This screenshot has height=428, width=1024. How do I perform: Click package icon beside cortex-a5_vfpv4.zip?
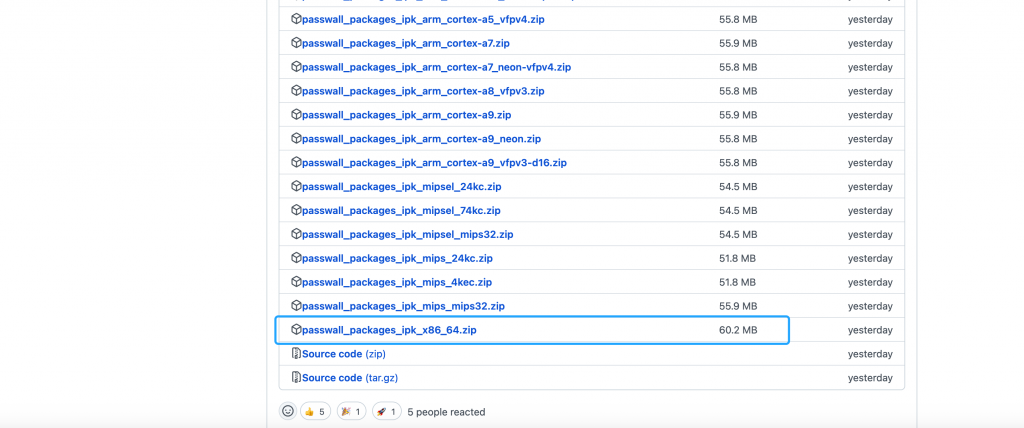point(296,20)
